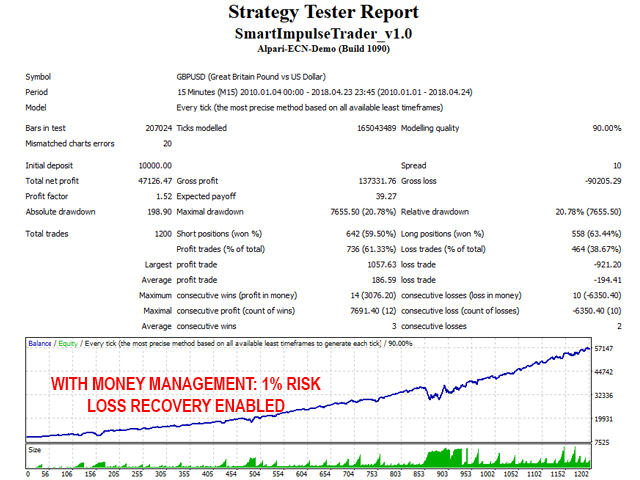Select the Average loss trade value -194.41

pos(607,280)
